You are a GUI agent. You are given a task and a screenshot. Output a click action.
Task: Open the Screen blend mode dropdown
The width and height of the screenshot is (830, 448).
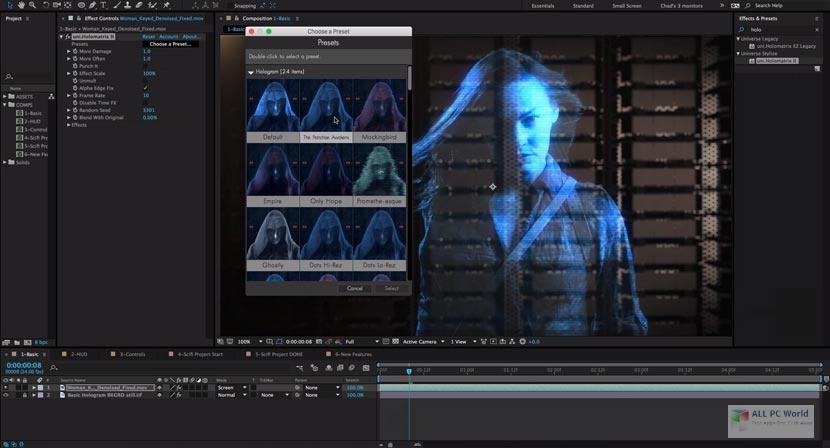(232, 388)
